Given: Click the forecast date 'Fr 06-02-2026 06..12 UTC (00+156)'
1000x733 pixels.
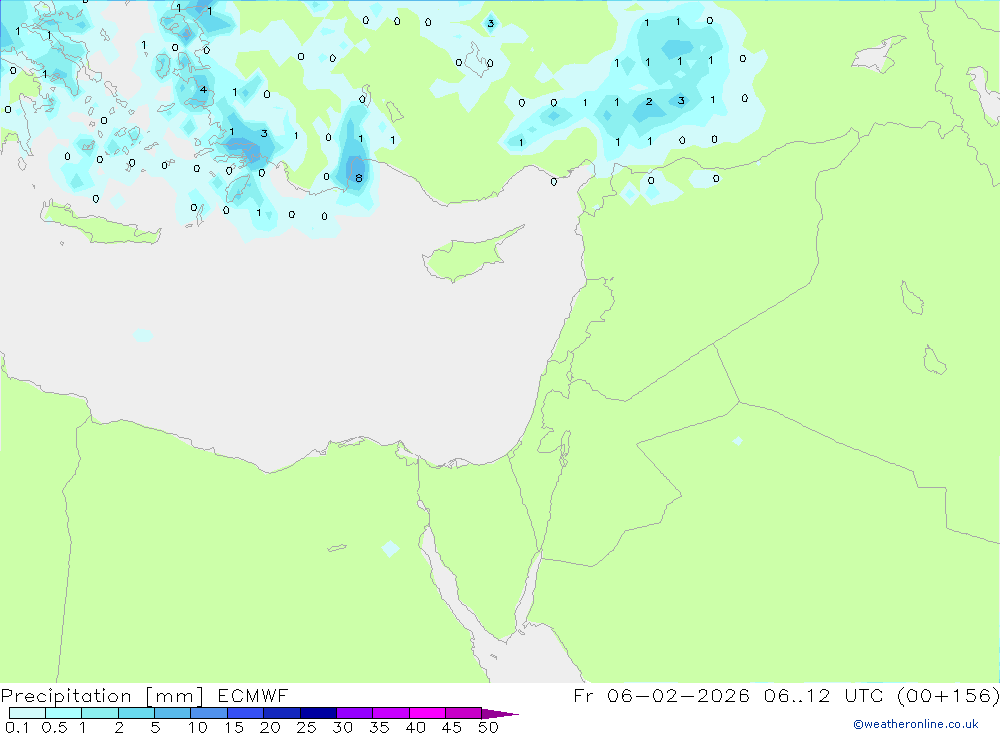Looking at the screenshot, I should tap(786, 695).
